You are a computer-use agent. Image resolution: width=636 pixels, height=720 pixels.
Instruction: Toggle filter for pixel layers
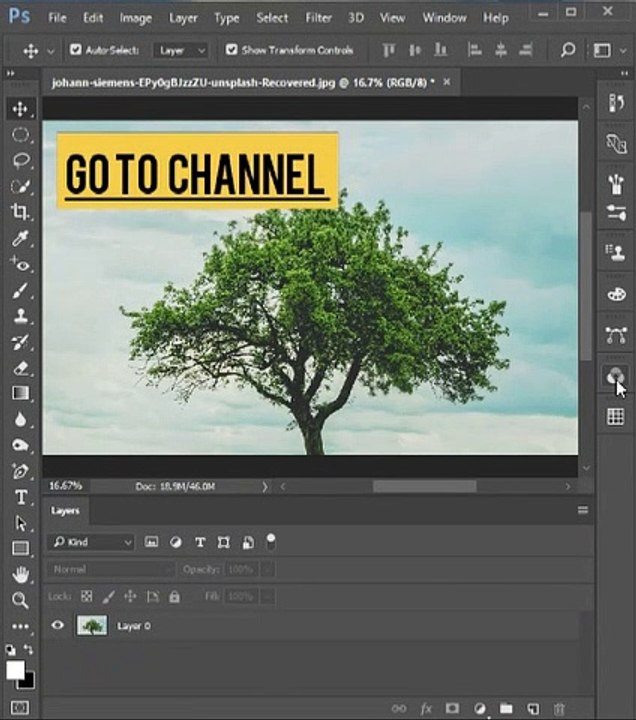(x=151, y=542)
